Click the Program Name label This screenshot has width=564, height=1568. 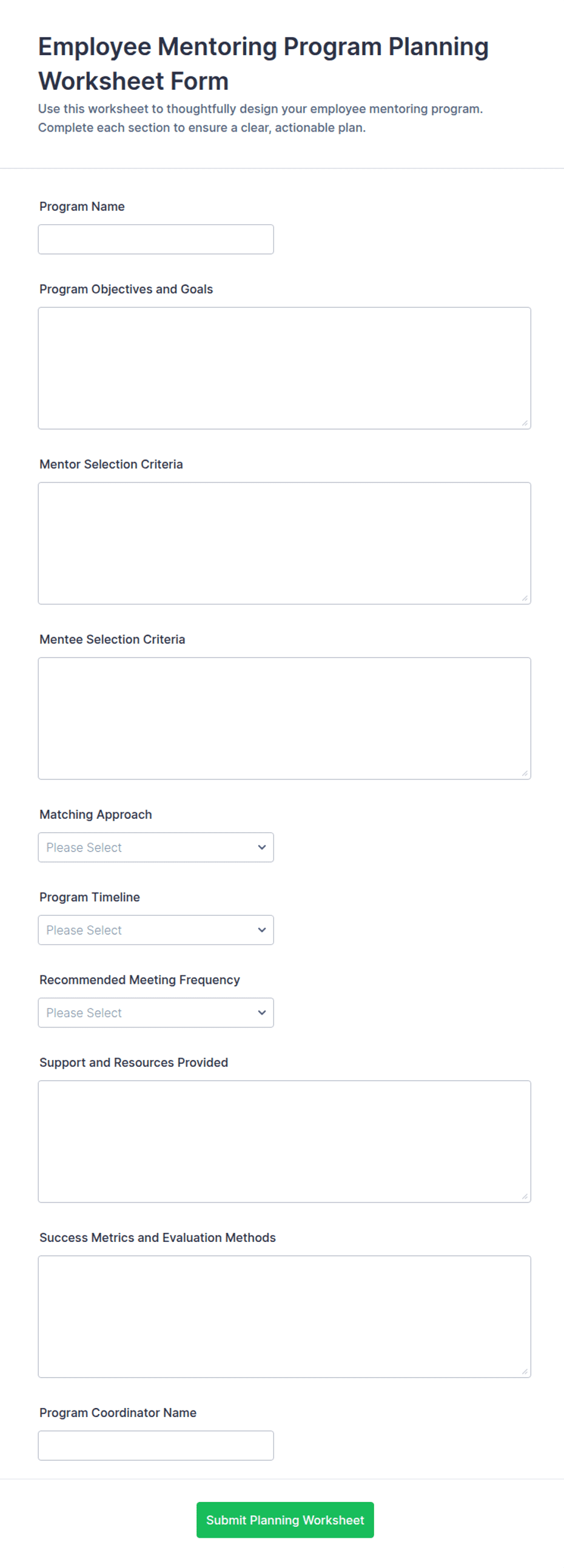click(82, 207)
